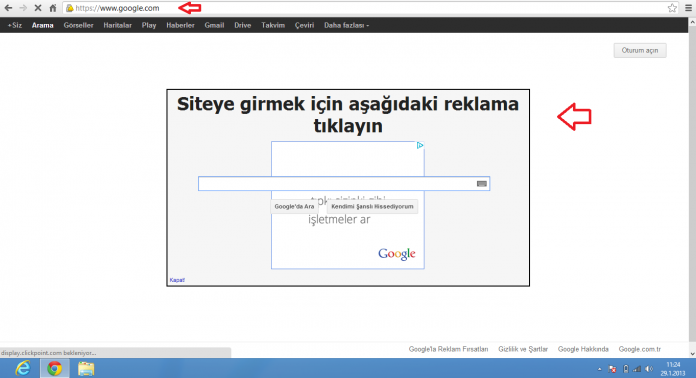Click the işletmeler ar ad text
696x378 pixels.
click(x=339, y=220)
